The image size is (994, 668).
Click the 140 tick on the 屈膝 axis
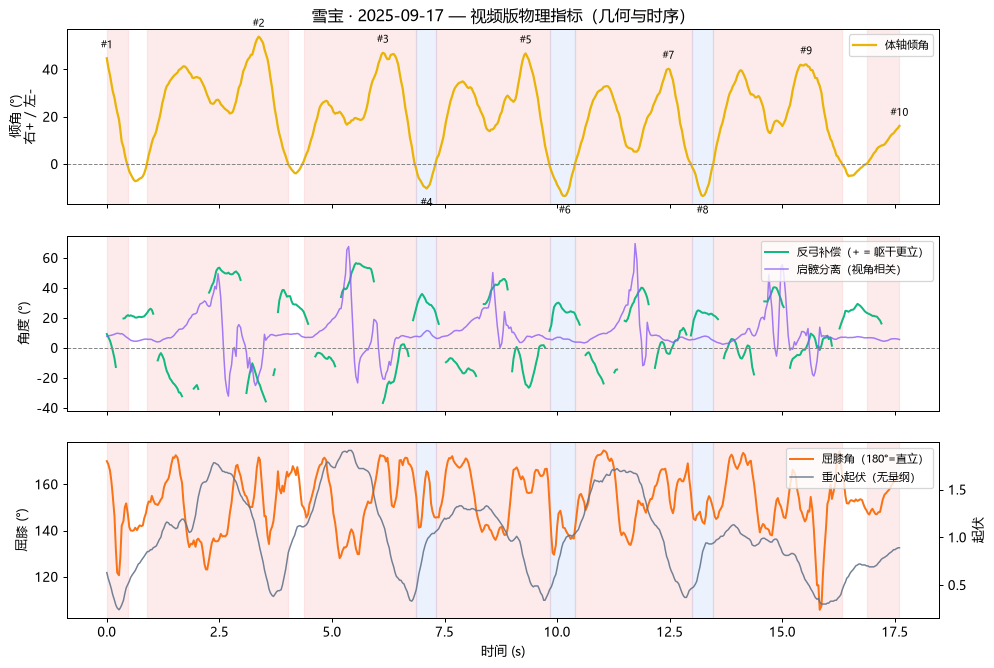[x=47, y=531]
